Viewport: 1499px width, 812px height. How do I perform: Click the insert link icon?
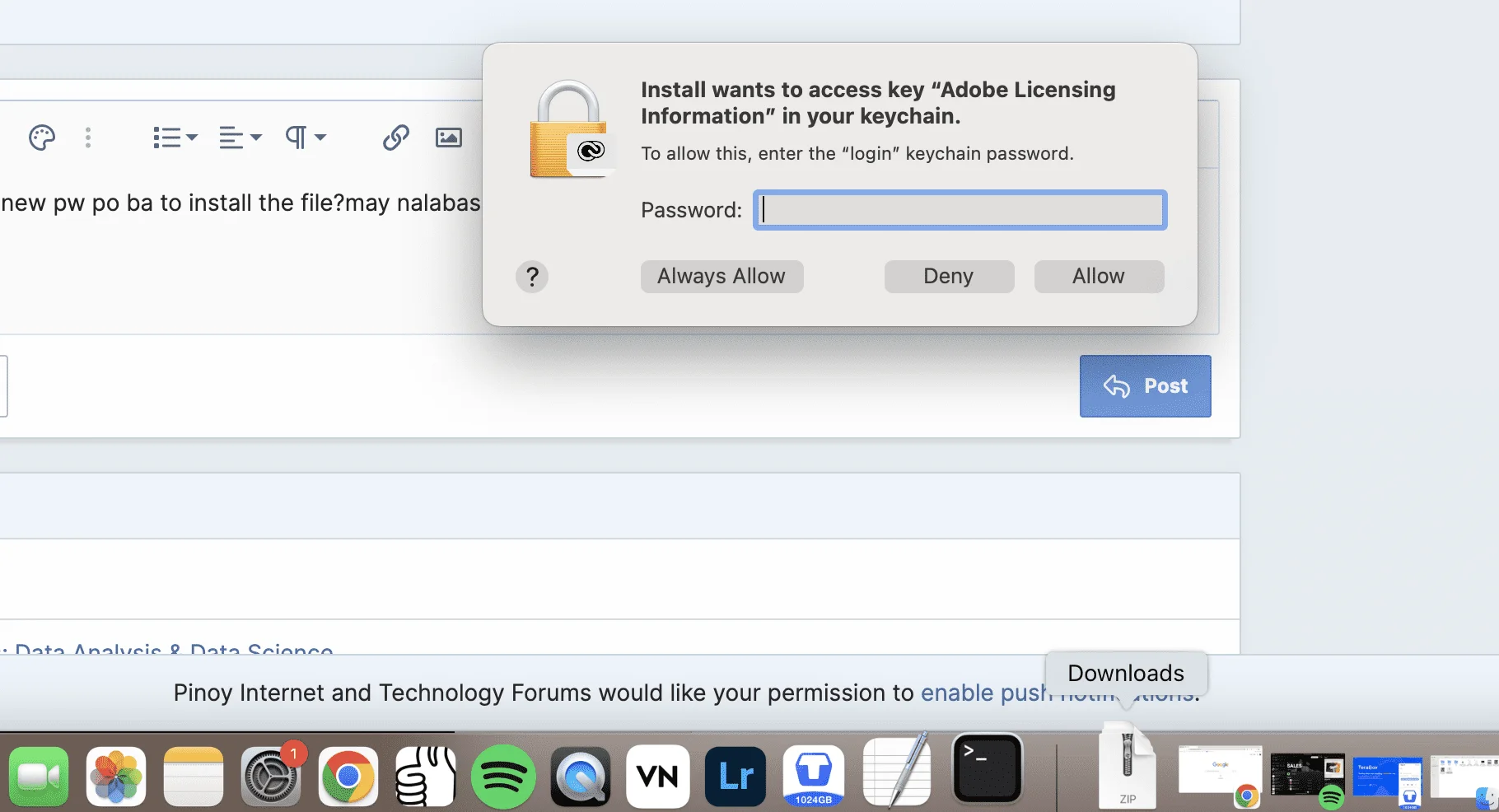click(396, 138)
